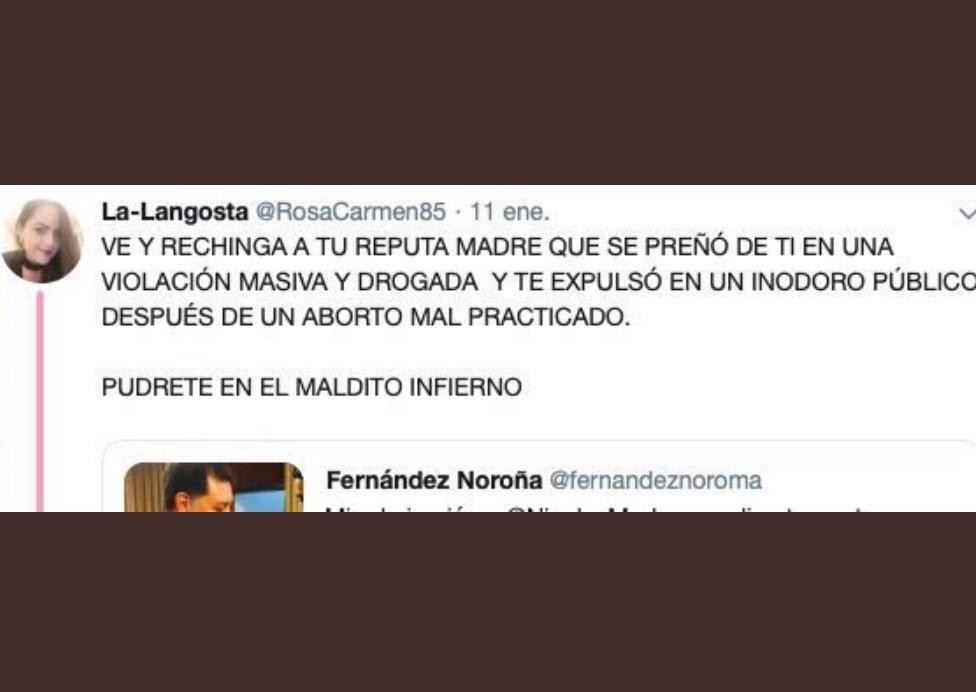Viewport: 976px width, 692px height.
Task: Open the La-Langosta display name
Action: [175, 212]
